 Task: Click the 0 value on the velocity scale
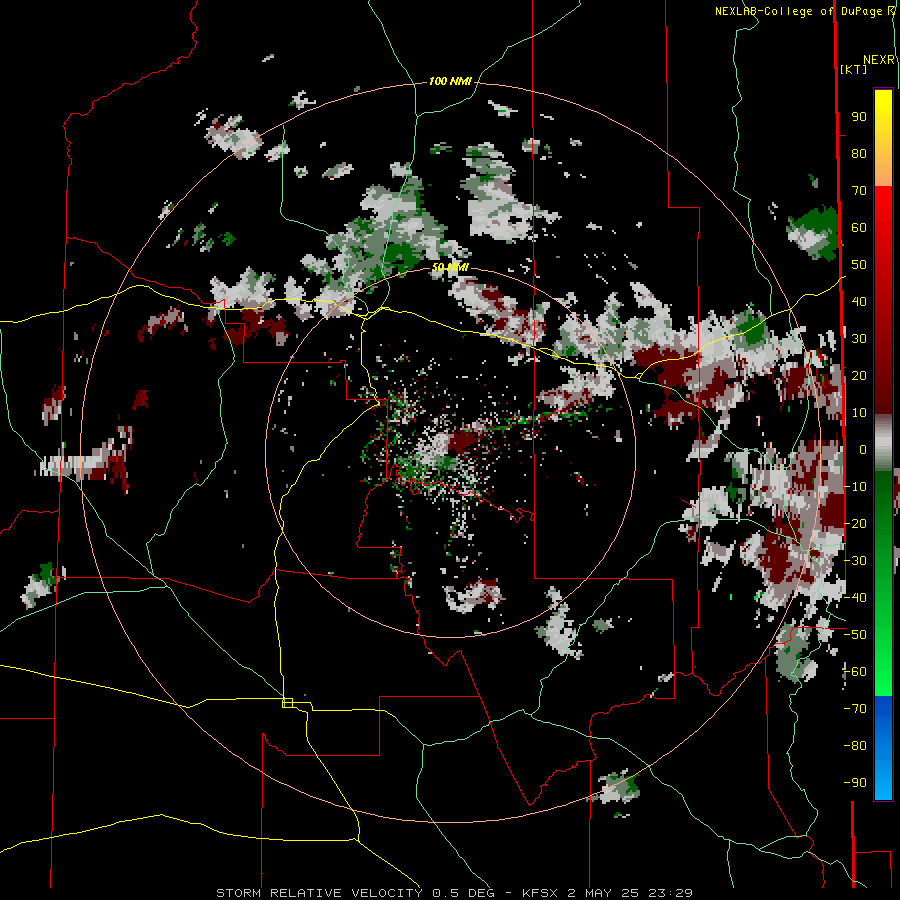[863, 450]
